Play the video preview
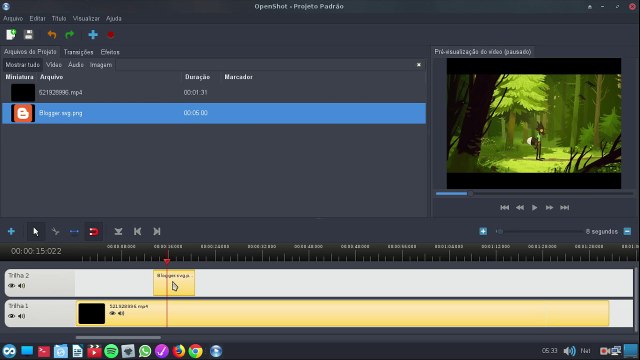This screenshot has width=640, height=360. (535, 207)
